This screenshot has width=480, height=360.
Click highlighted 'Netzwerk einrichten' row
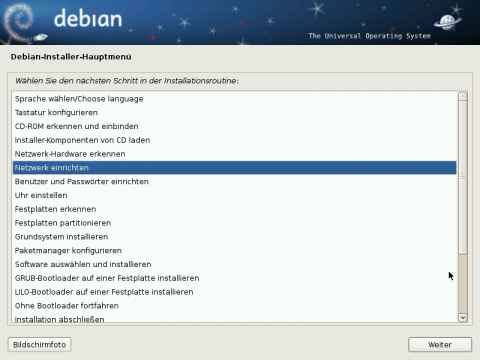[x=234, y=168]
